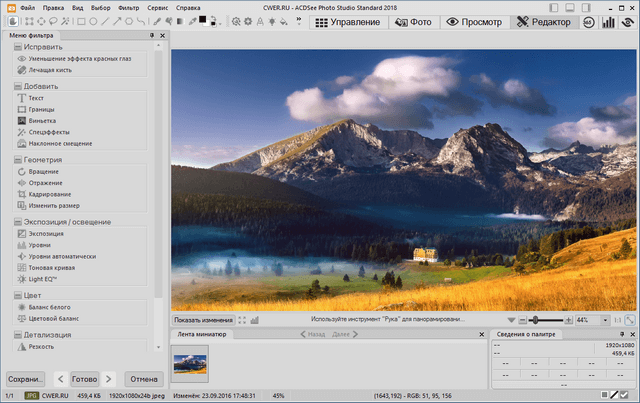Select the arrow drawing tool
Screen dimensions: 640x403
(x=119, y=21)
